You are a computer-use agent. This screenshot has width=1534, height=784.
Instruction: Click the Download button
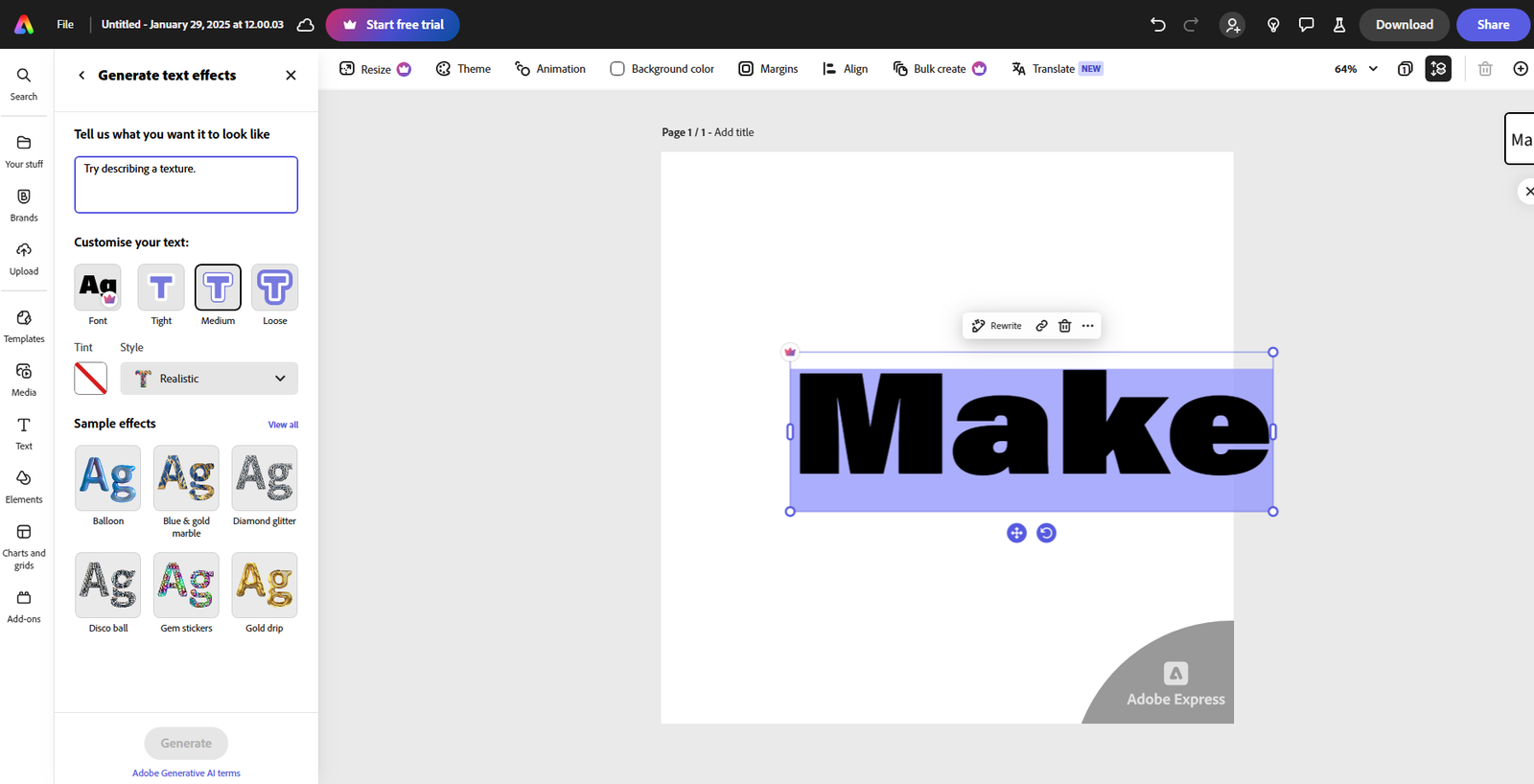(1405, 25)
